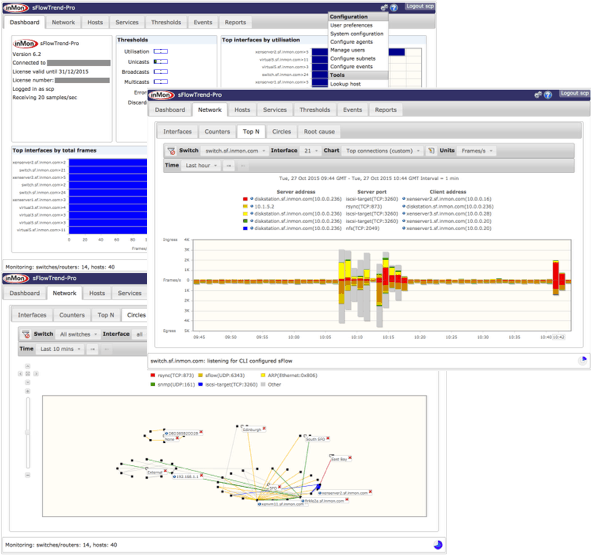Zoom in the Circles map with plus icon
The height and width of the screenshot is (555, 591).
[28, 391]
